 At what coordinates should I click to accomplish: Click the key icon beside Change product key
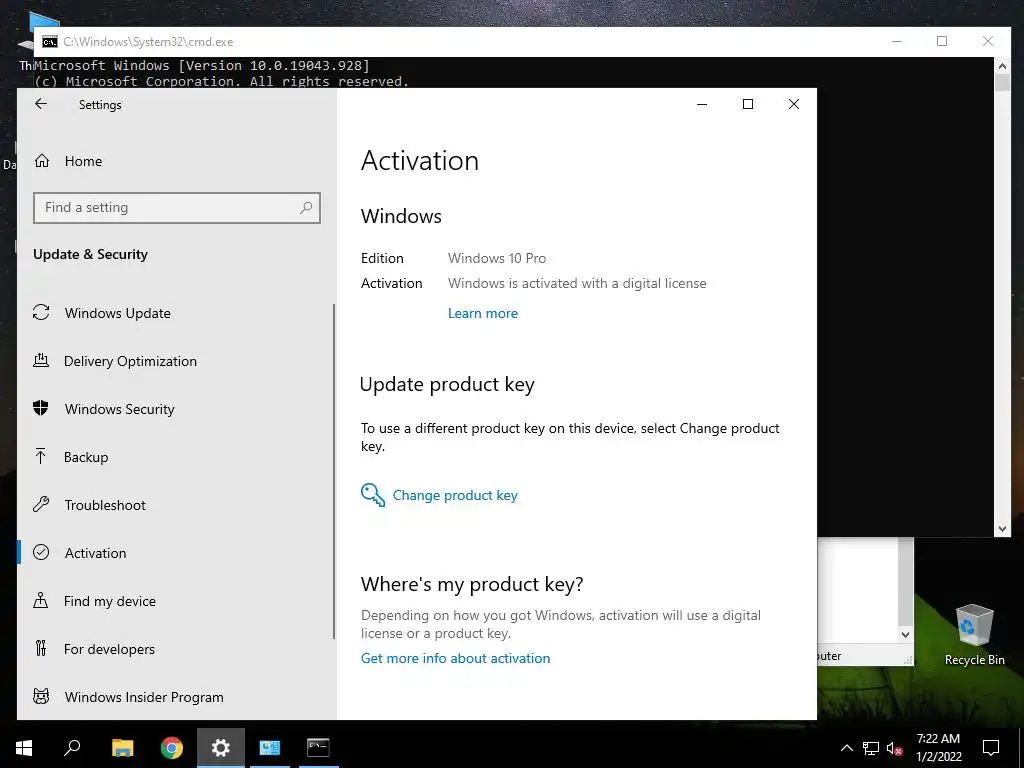click(x=373, y=495)
